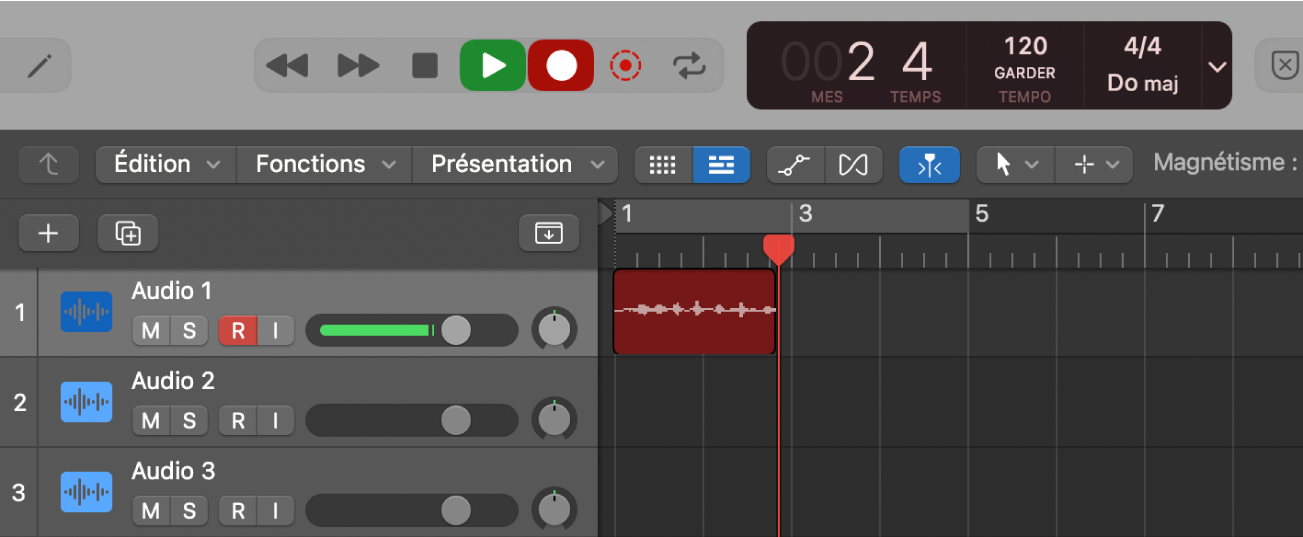
Task: Click the Rewind transport button
Action: tap(287, 66)
